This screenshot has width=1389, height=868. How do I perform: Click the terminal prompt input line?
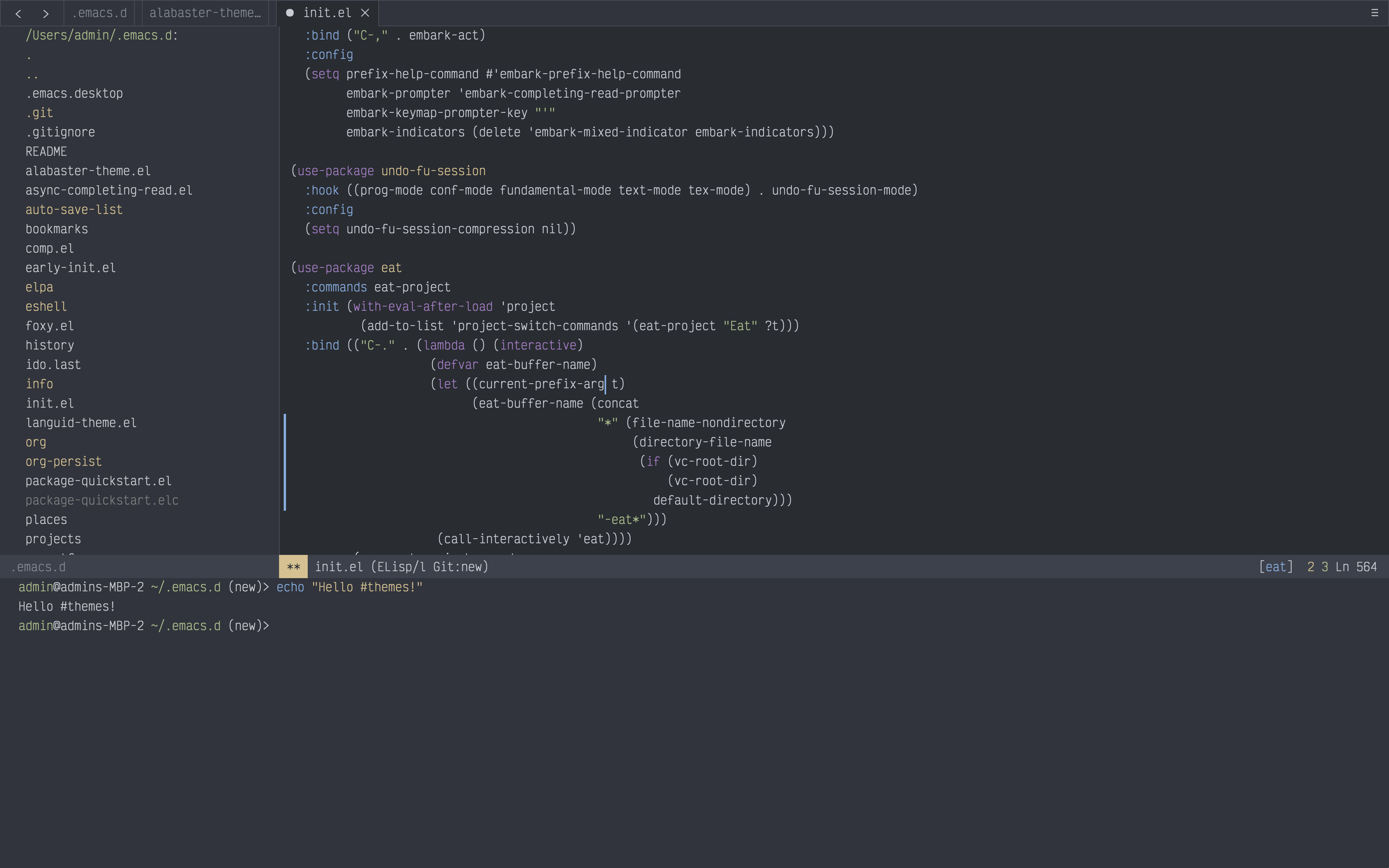(x=345, y=626)
